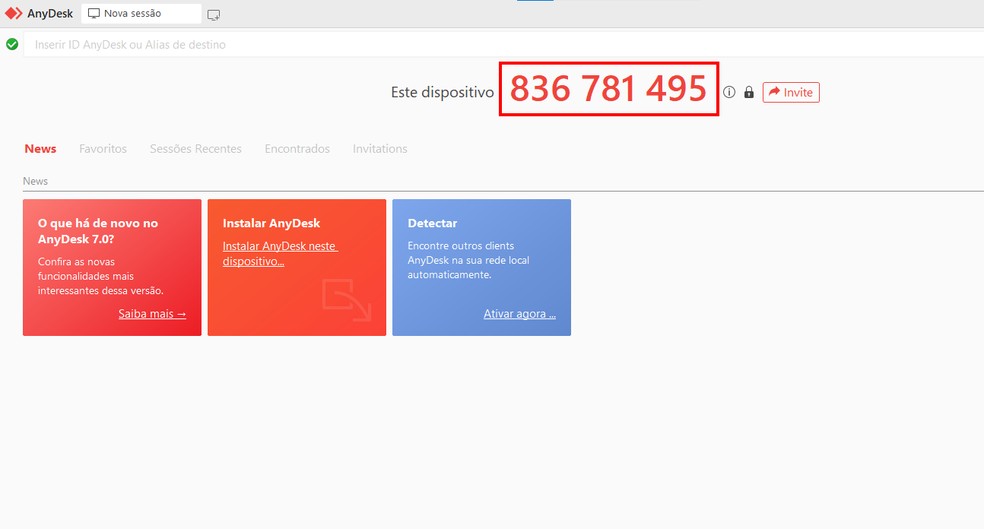Click the Saiba mais link
The width and height of the screenshot is (984, 529).
[x=152, y=314]
